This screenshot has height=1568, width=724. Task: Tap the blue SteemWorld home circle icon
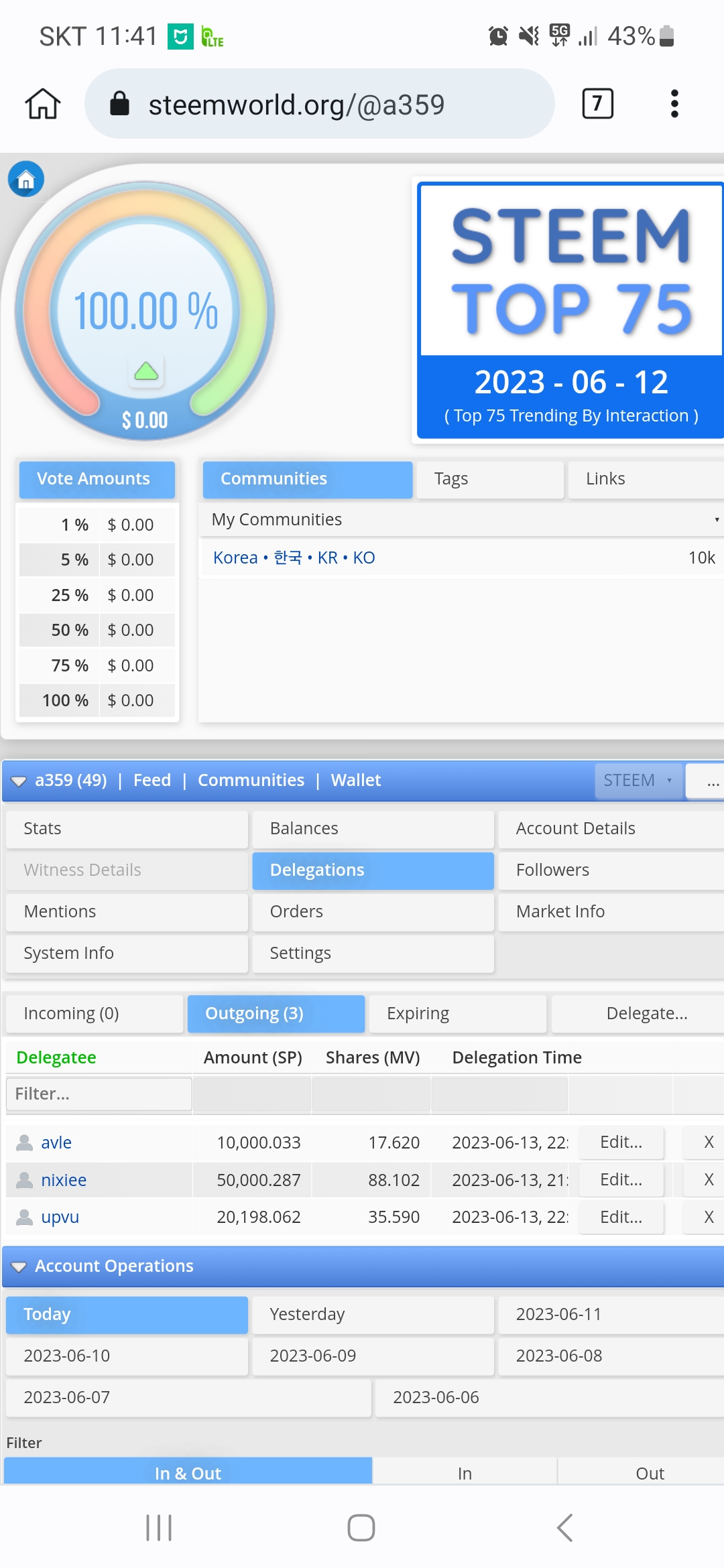[26, 179]
